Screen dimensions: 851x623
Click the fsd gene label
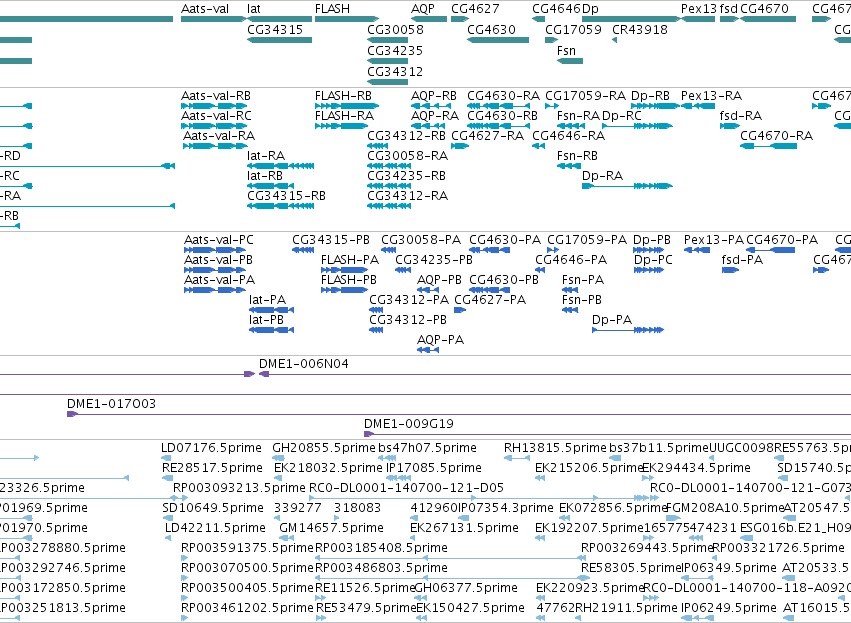(728, 9)
